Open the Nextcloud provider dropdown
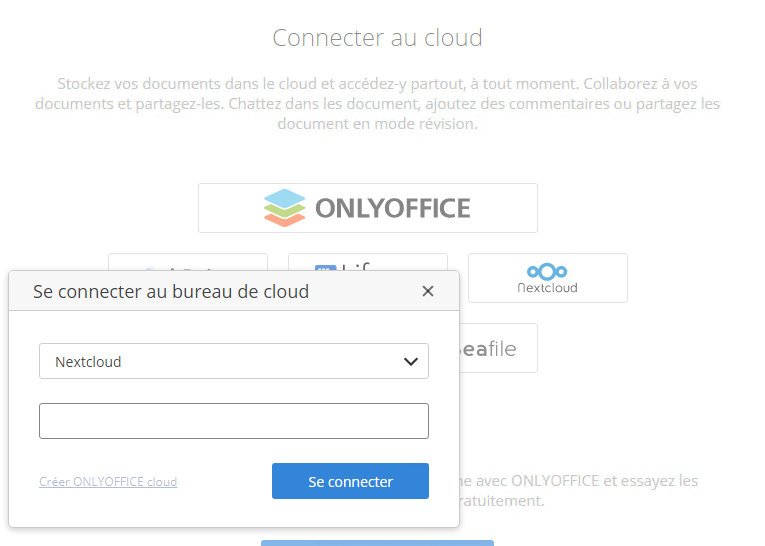765x546 pixels. point(234,361)
